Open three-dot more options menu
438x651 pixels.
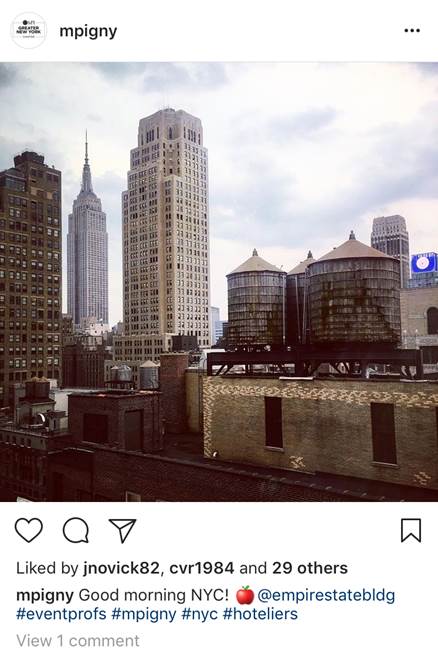[412, 30]
